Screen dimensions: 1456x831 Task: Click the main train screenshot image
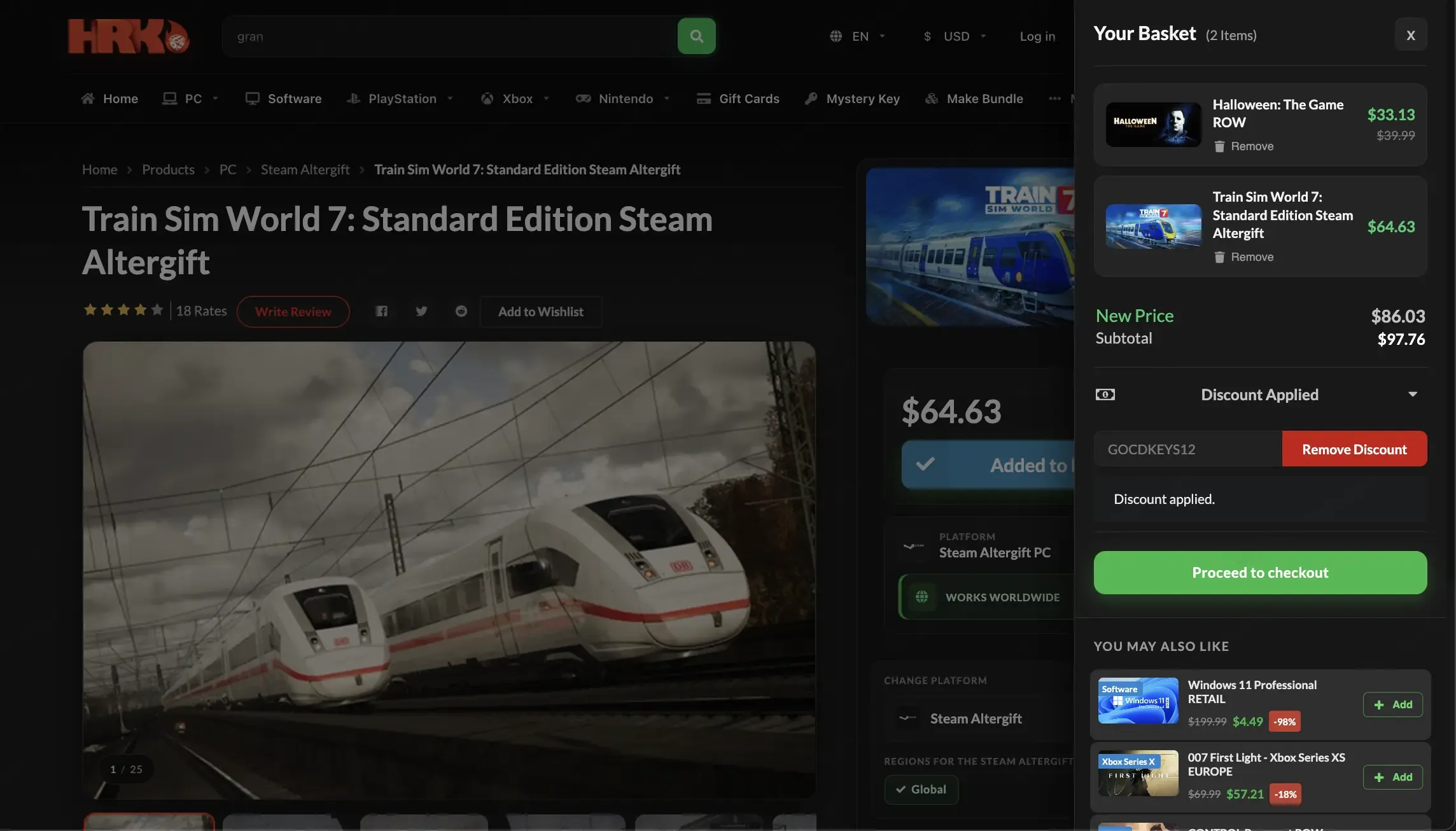(x=449, y=570)
